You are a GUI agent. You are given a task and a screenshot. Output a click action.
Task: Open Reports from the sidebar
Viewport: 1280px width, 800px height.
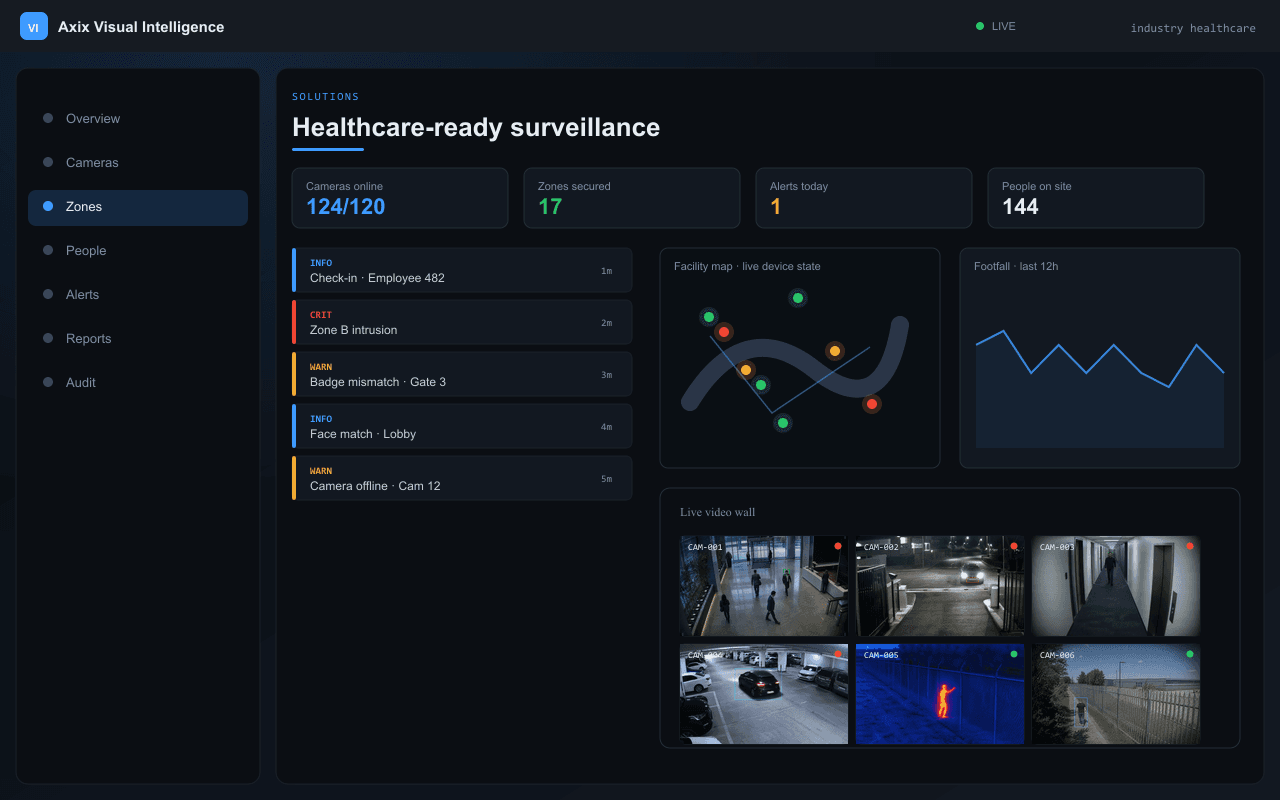tap(138, 338)
